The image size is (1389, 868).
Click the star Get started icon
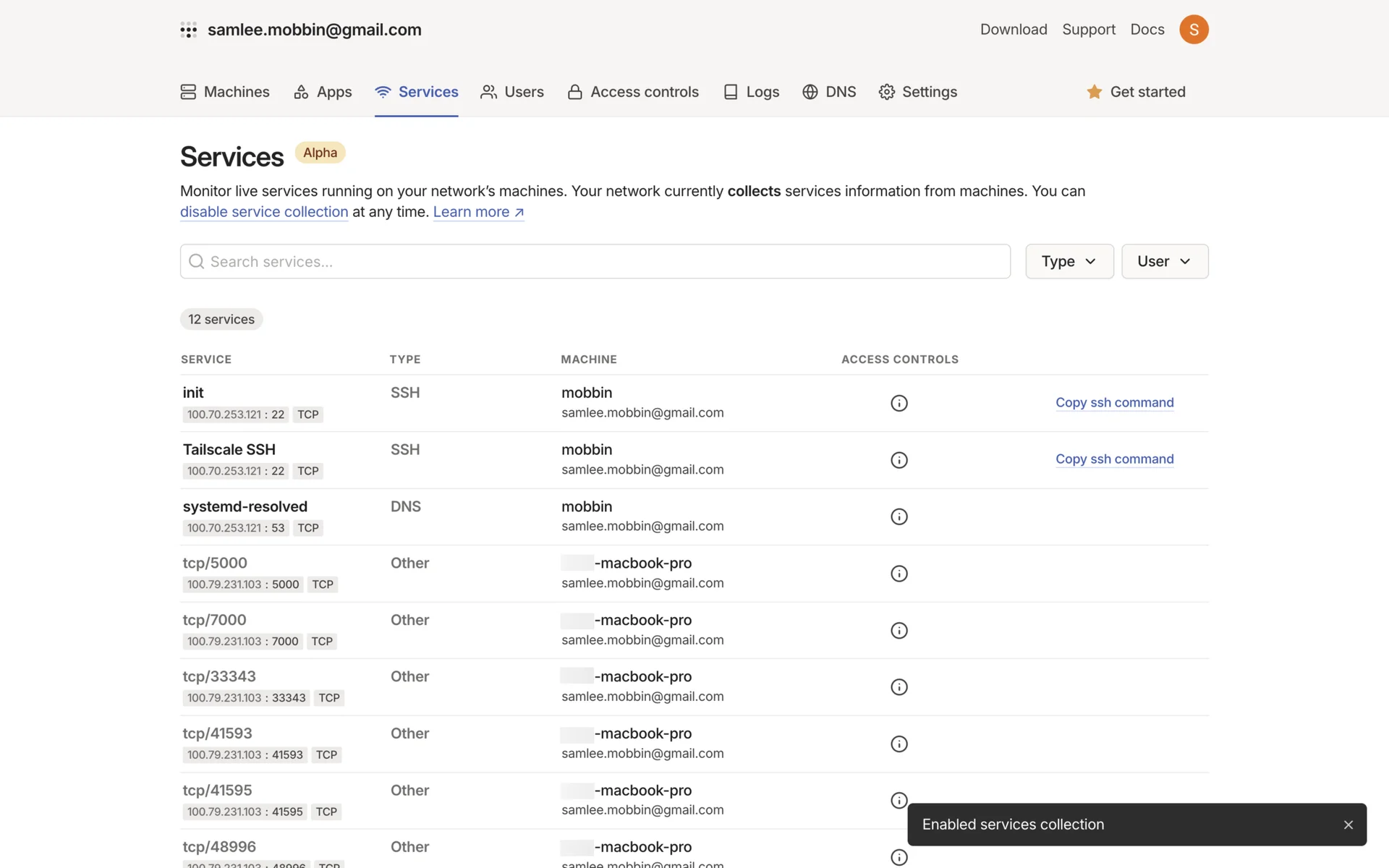point(1094,92)
